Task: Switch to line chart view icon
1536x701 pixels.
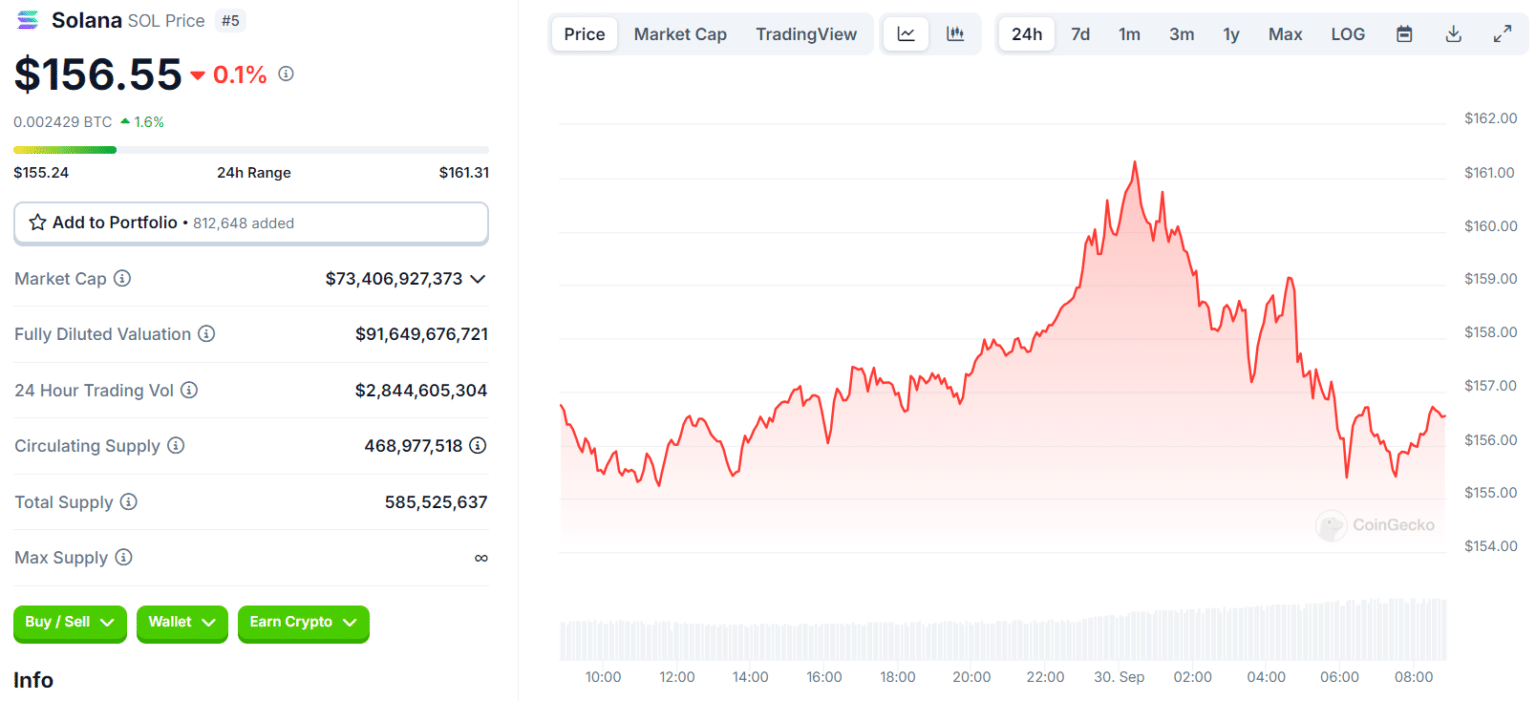Action: tap(906, 34)
